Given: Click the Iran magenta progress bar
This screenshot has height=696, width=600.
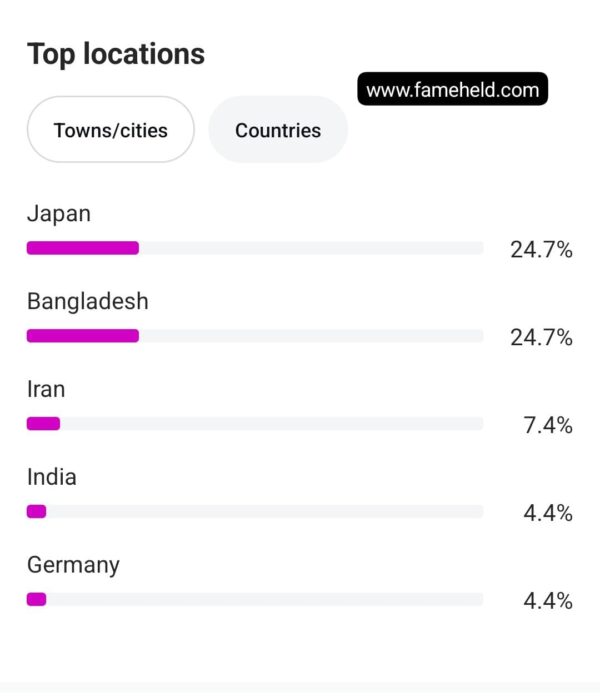Looking at the screenshot, I should [x=43, y=423].
